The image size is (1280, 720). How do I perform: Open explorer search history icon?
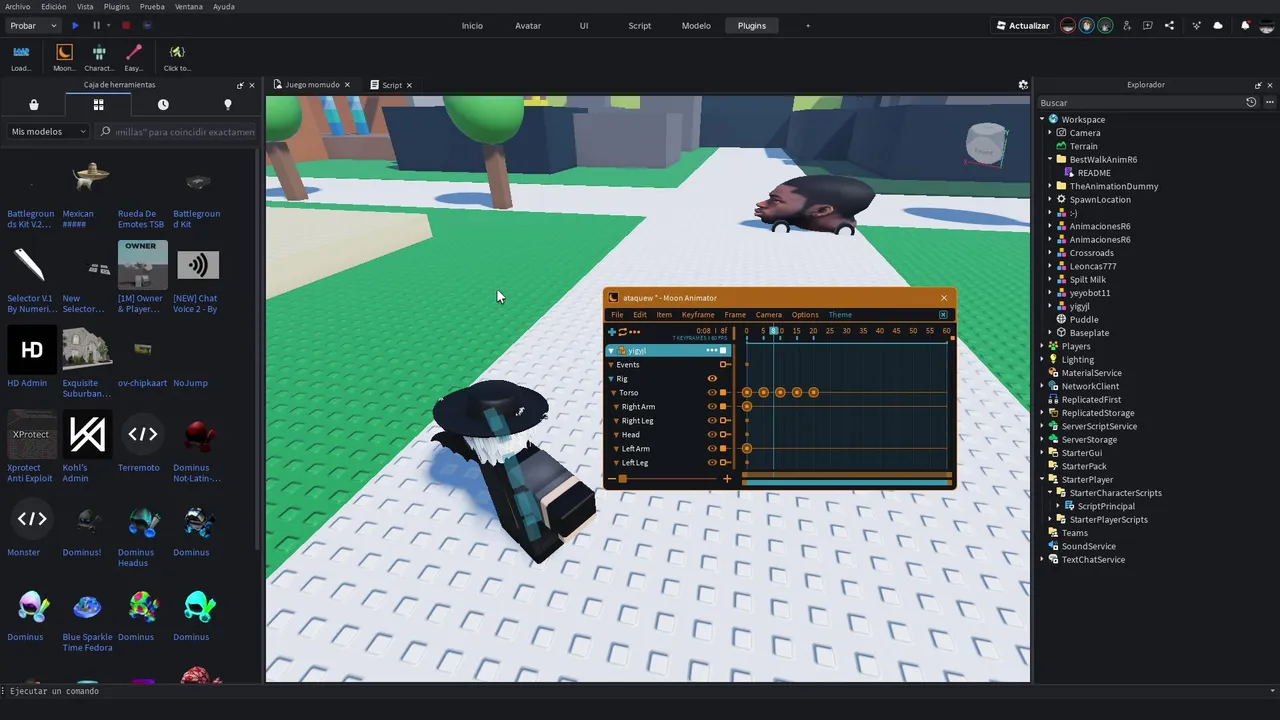click(1251, 102)
